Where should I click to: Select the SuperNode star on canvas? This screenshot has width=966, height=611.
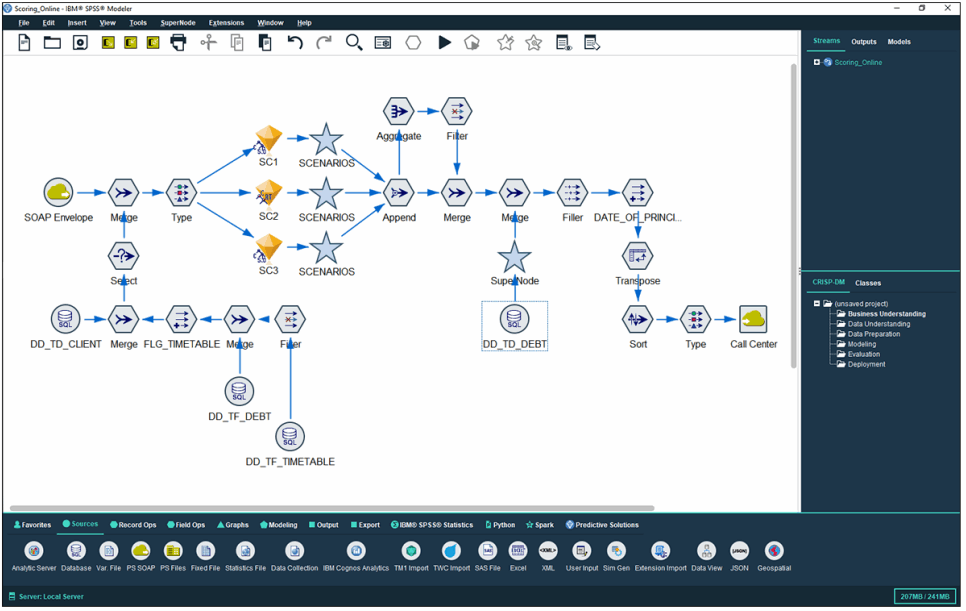514,256
